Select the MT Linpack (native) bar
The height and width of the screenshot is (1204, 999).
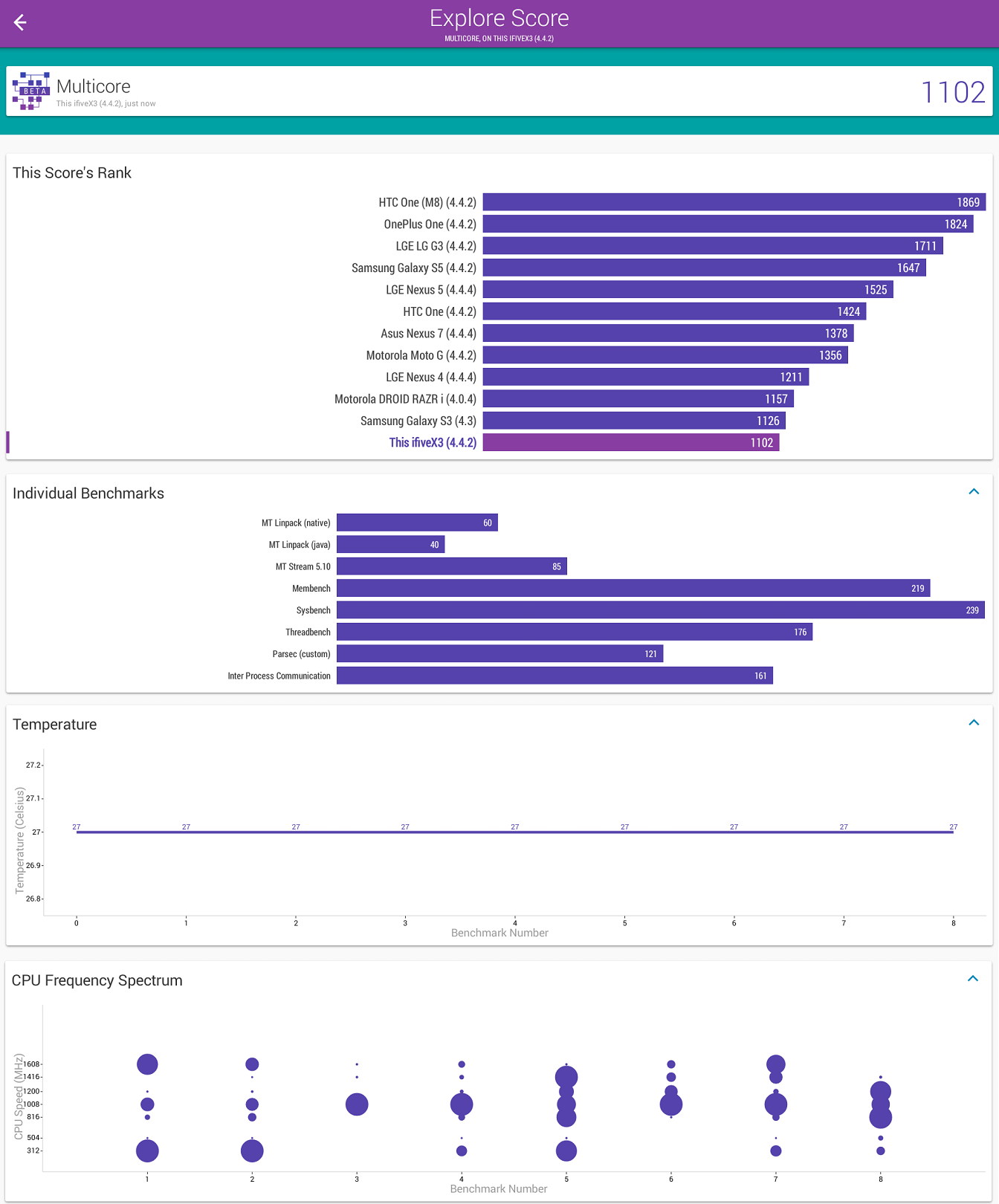[x=417, y=522]
